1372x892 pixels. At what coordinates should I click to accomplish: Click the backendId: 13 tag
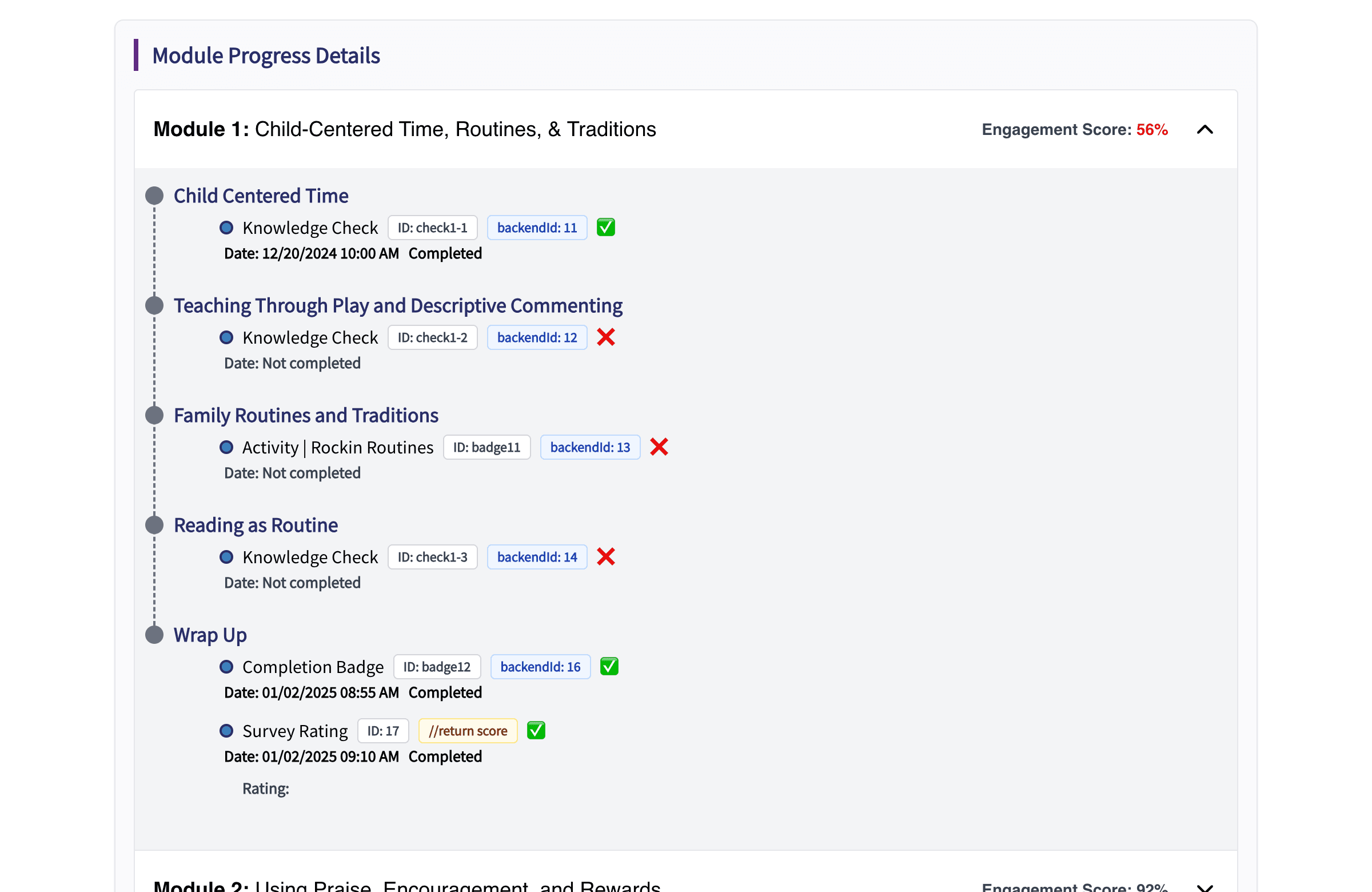click(590, 447)
